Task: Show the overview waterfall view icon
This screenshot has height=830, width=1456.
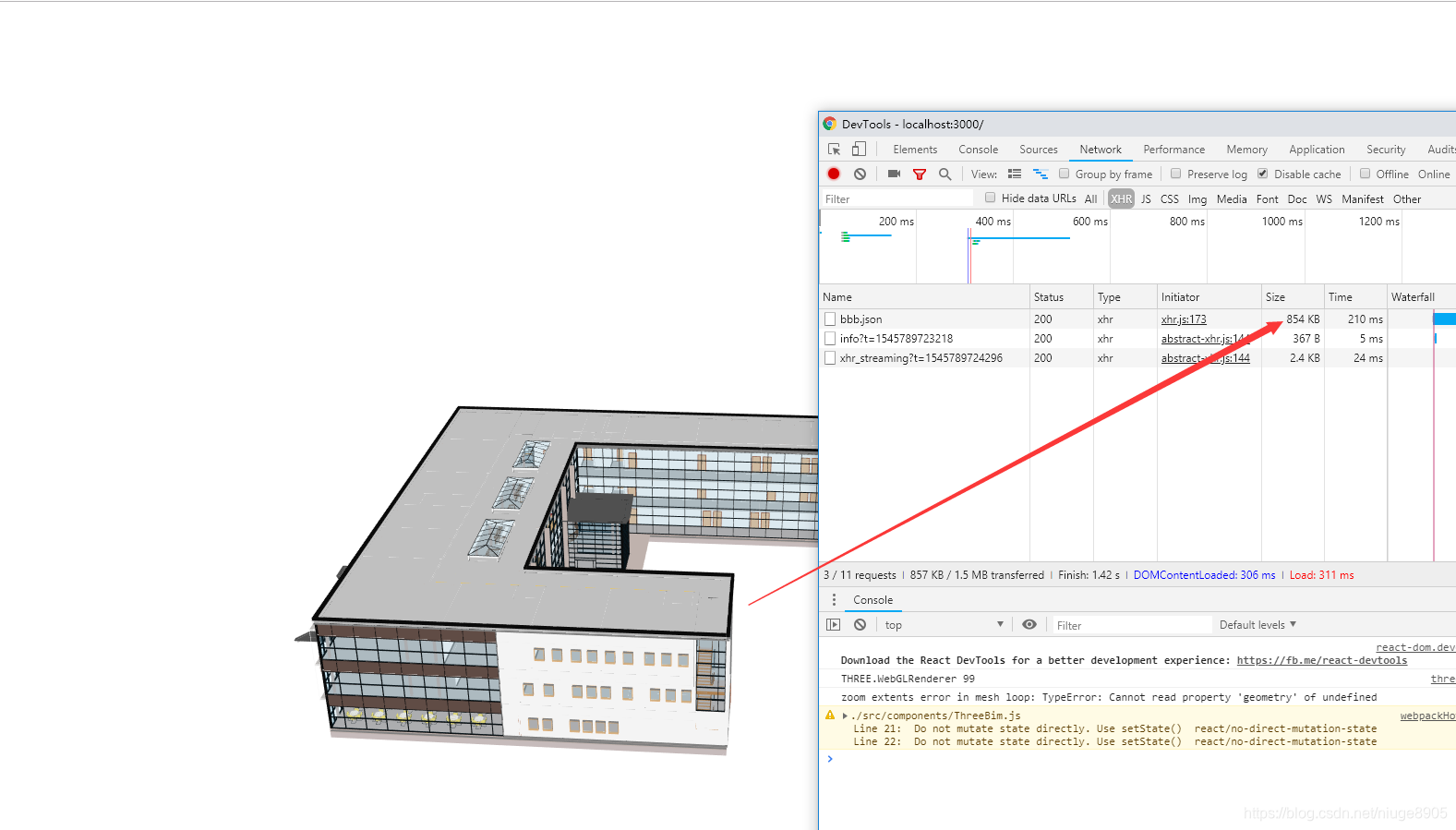Action: pos(1041,174)
